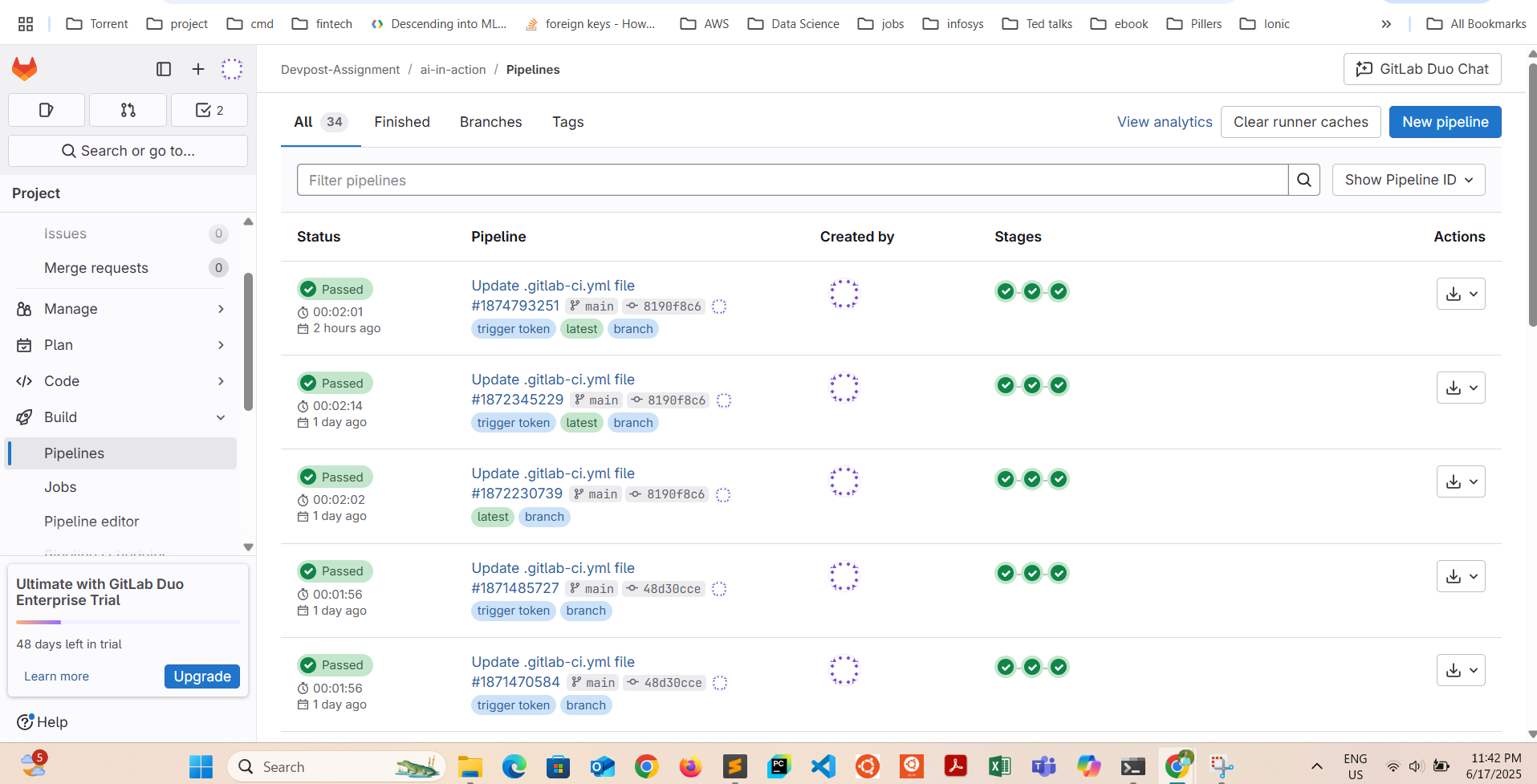Open the Windows Start menu
This screenshot has width=1537, height=784.
click(201, 767)
